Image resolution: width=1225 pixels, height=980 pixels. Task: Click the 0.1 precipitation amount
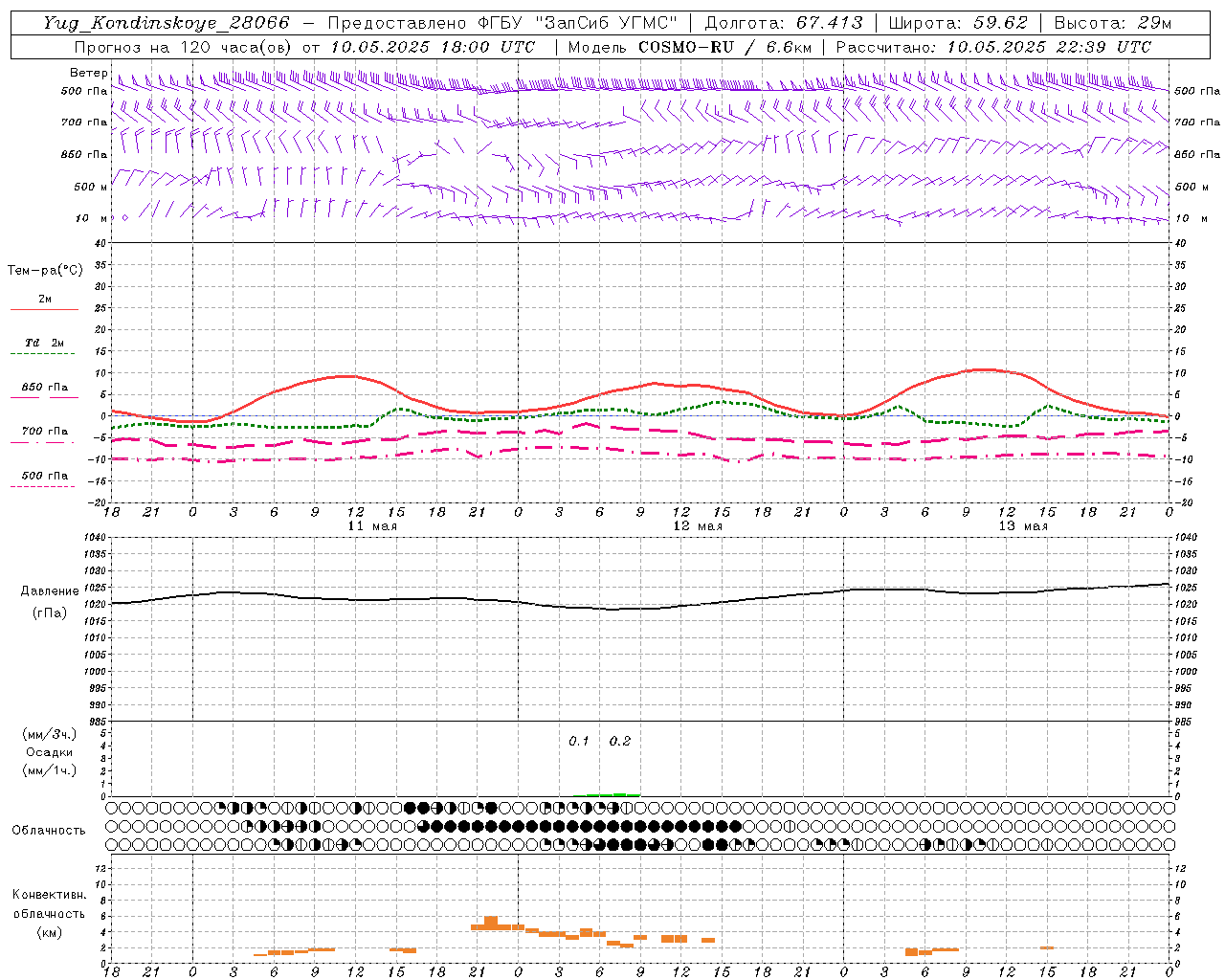[x=579, y=742]
